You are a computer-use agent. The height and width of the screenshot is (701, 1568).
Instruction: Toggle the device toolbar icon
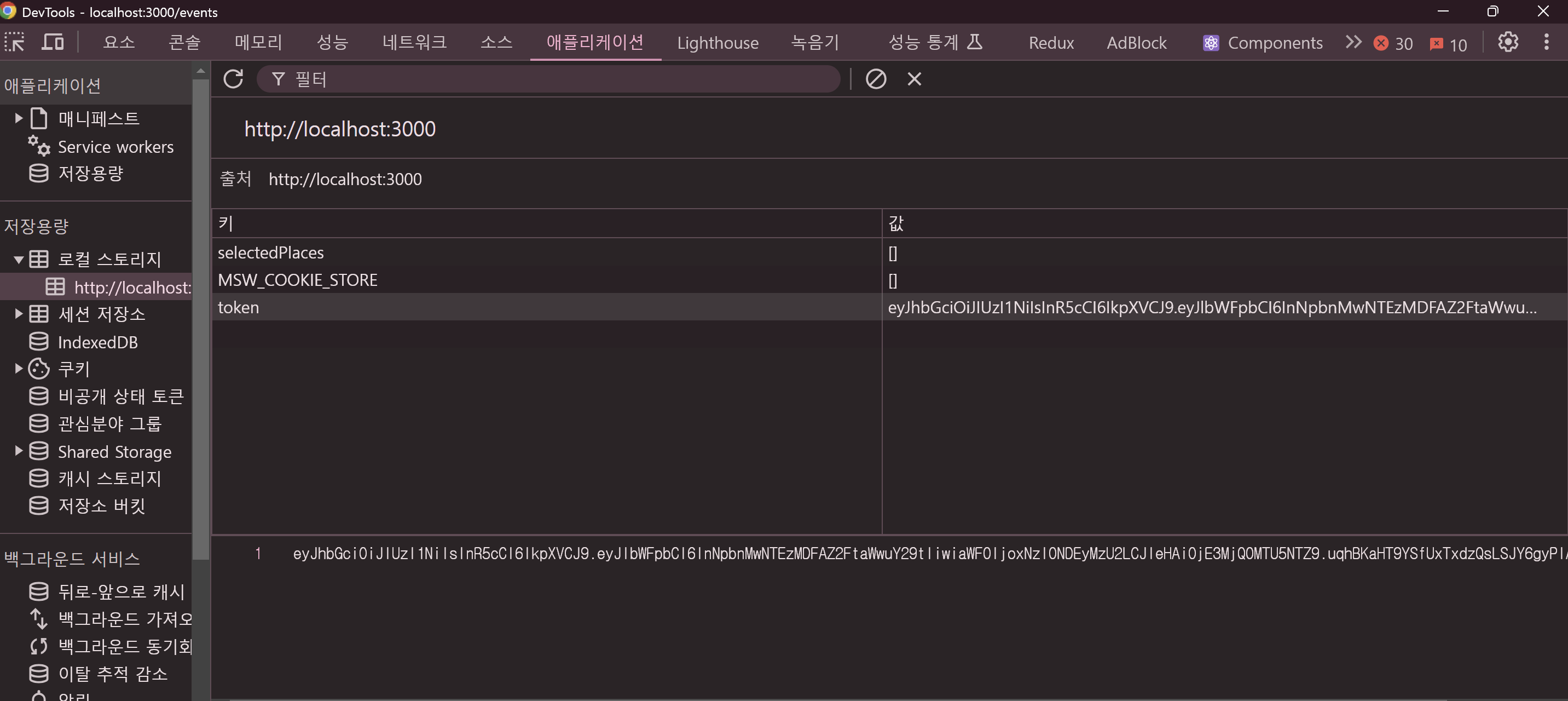click(x=53, y=42)
